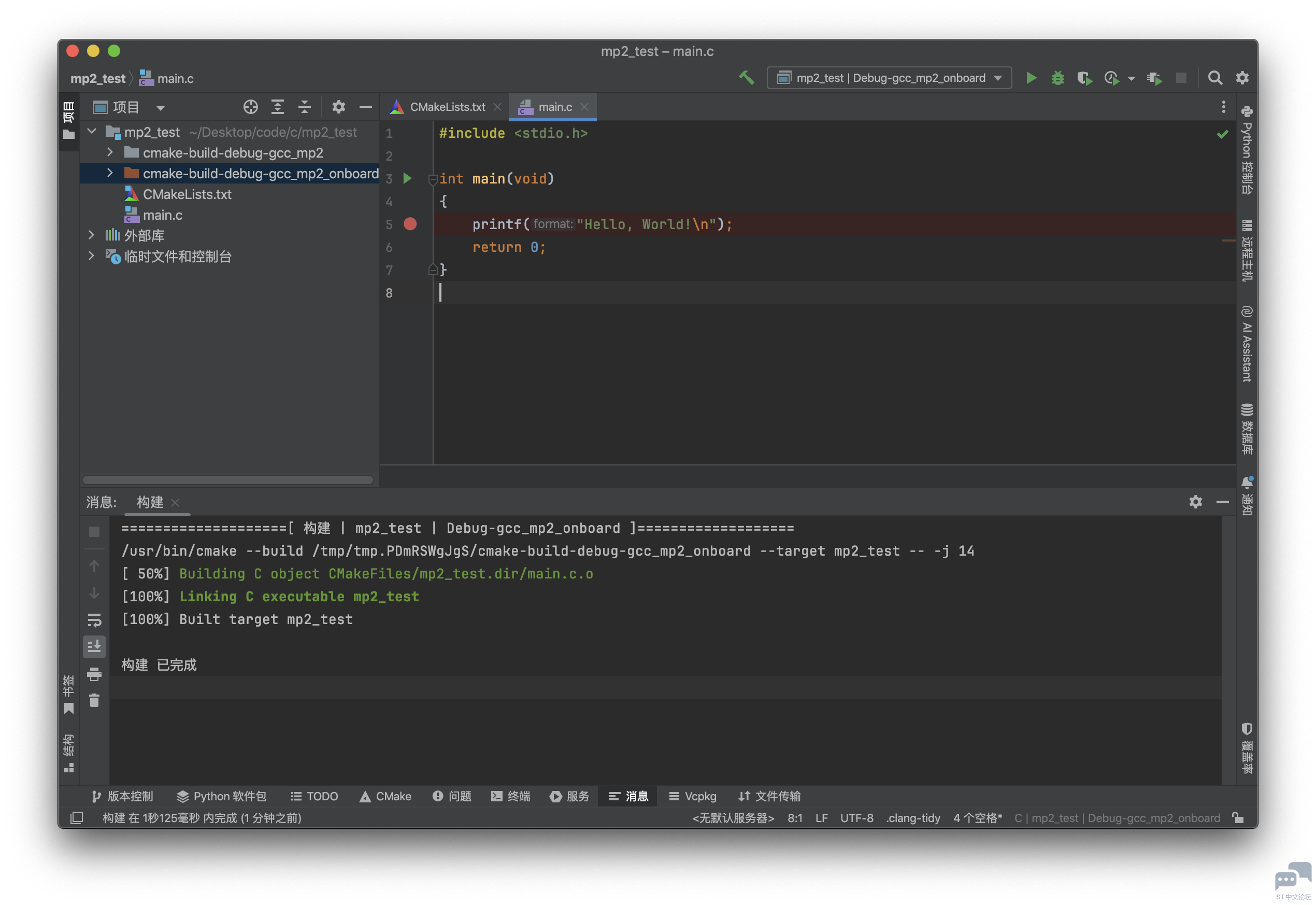Toggle soft-wrap in build output
Image resolution: width=1316 pixels, height=905 pixels.
click(x=94, y=620)
